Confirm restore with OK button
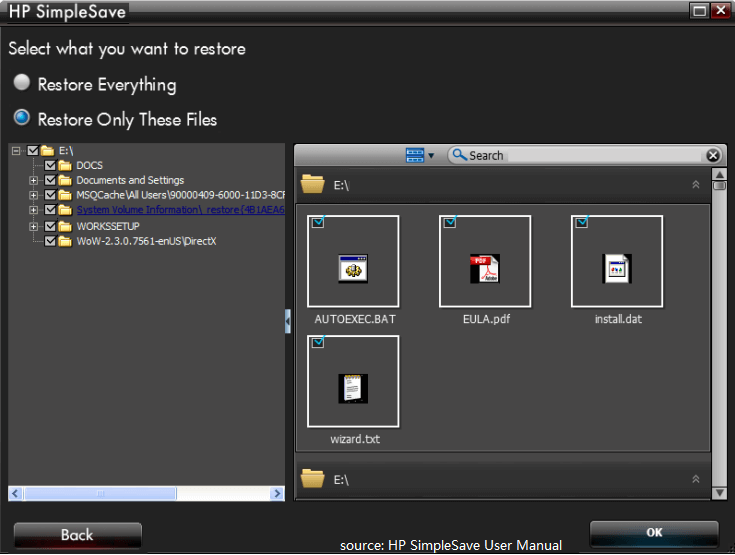The image size is (735, 555). coord(654,533)
